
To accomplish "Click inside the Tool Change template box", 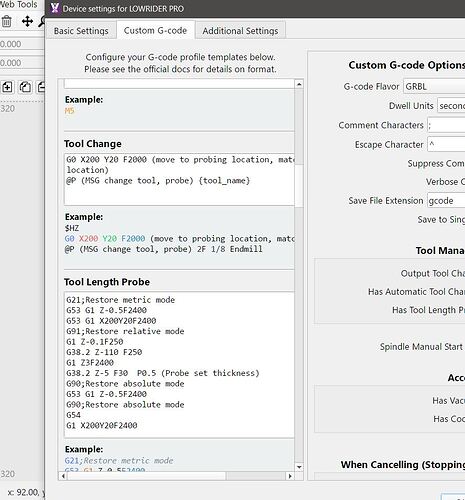I will click(179, 179).
